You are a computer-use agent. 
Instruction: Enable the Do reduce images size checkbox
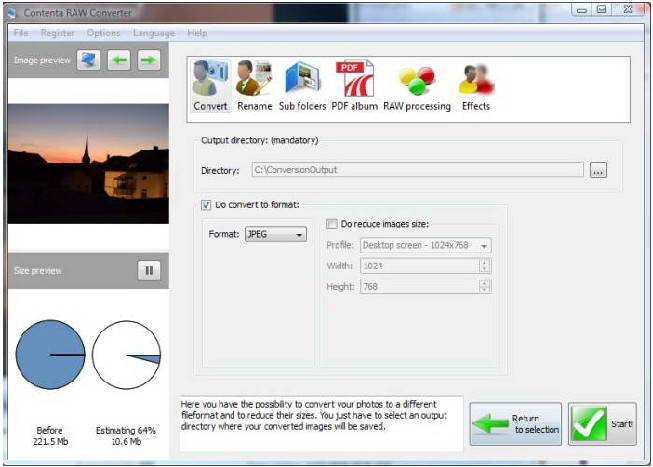tap(332, 224)
